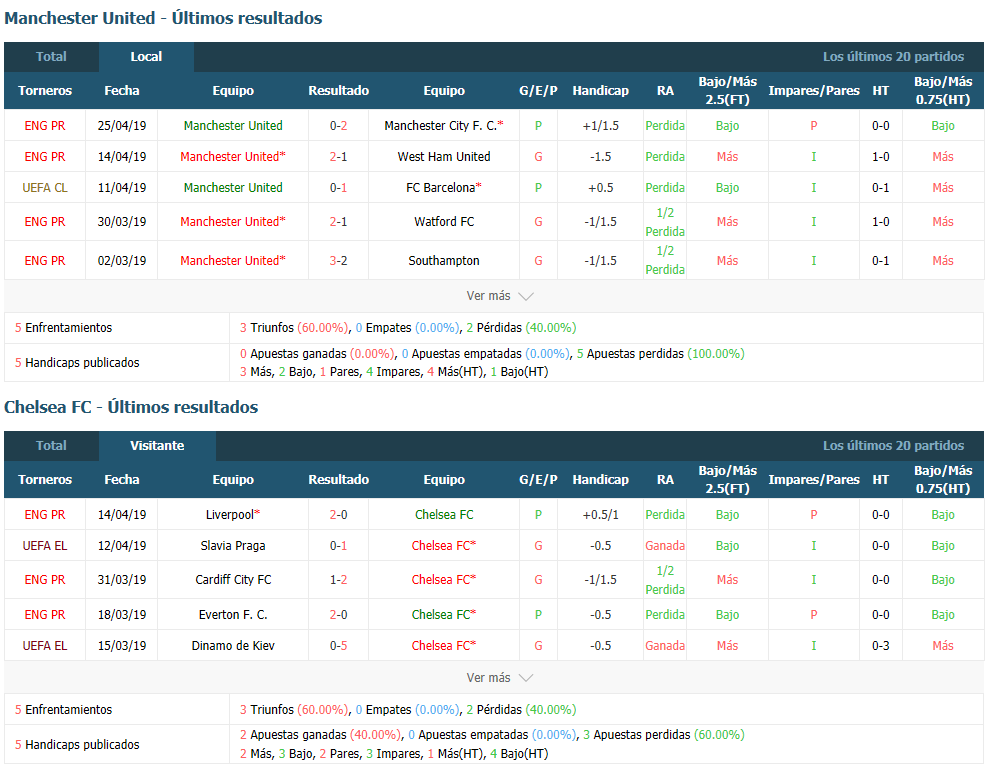The width and height of the screenshot is (993, 769).
Task: Open West Ham United team link
Action: (x=443, y=156)
